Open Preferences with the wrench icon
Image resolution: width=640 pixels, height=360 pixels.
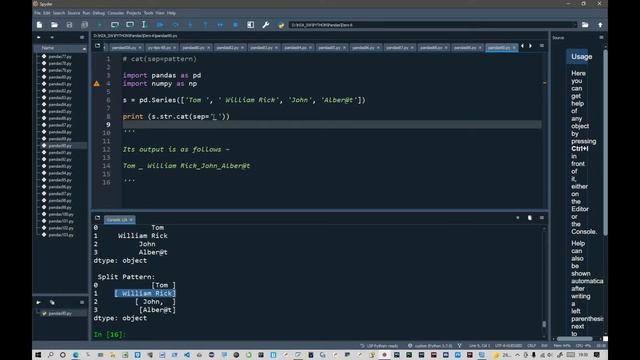pos(266,25)
